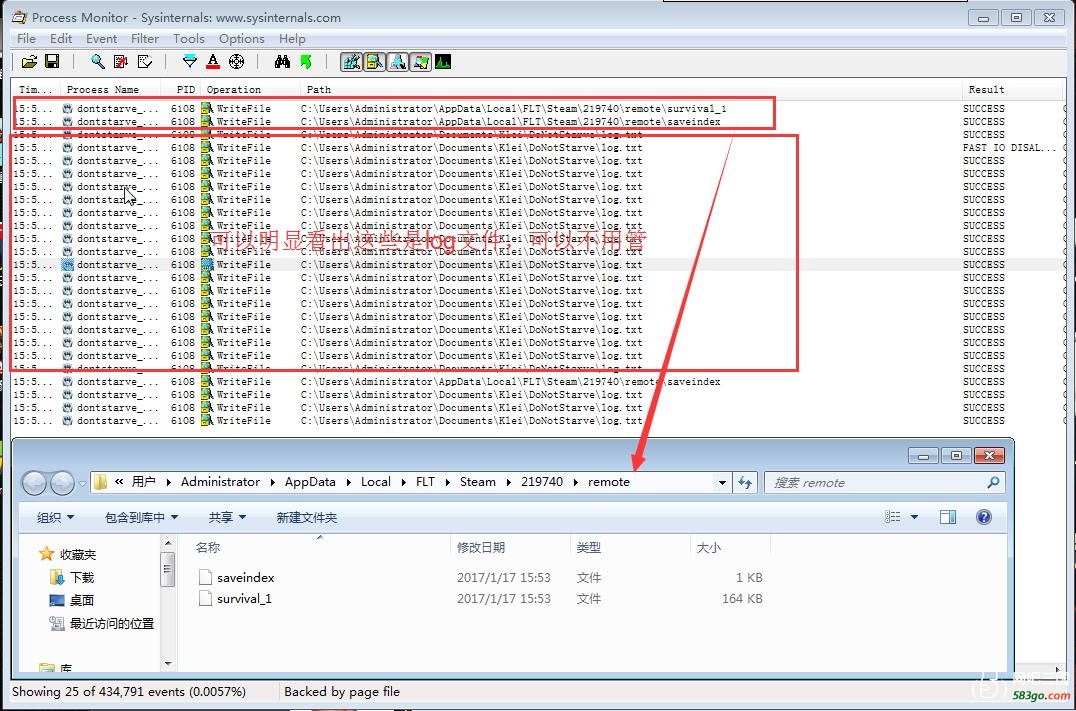Viewport: 1076px width, 711px height.
Task: Open the Event menu
Action: 102,39
